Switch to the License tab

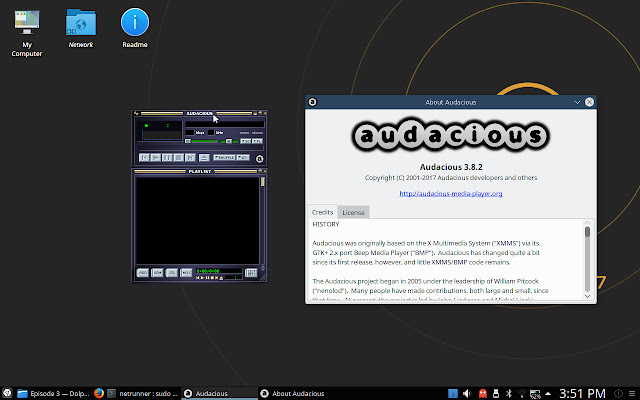[x=353, y=212]
